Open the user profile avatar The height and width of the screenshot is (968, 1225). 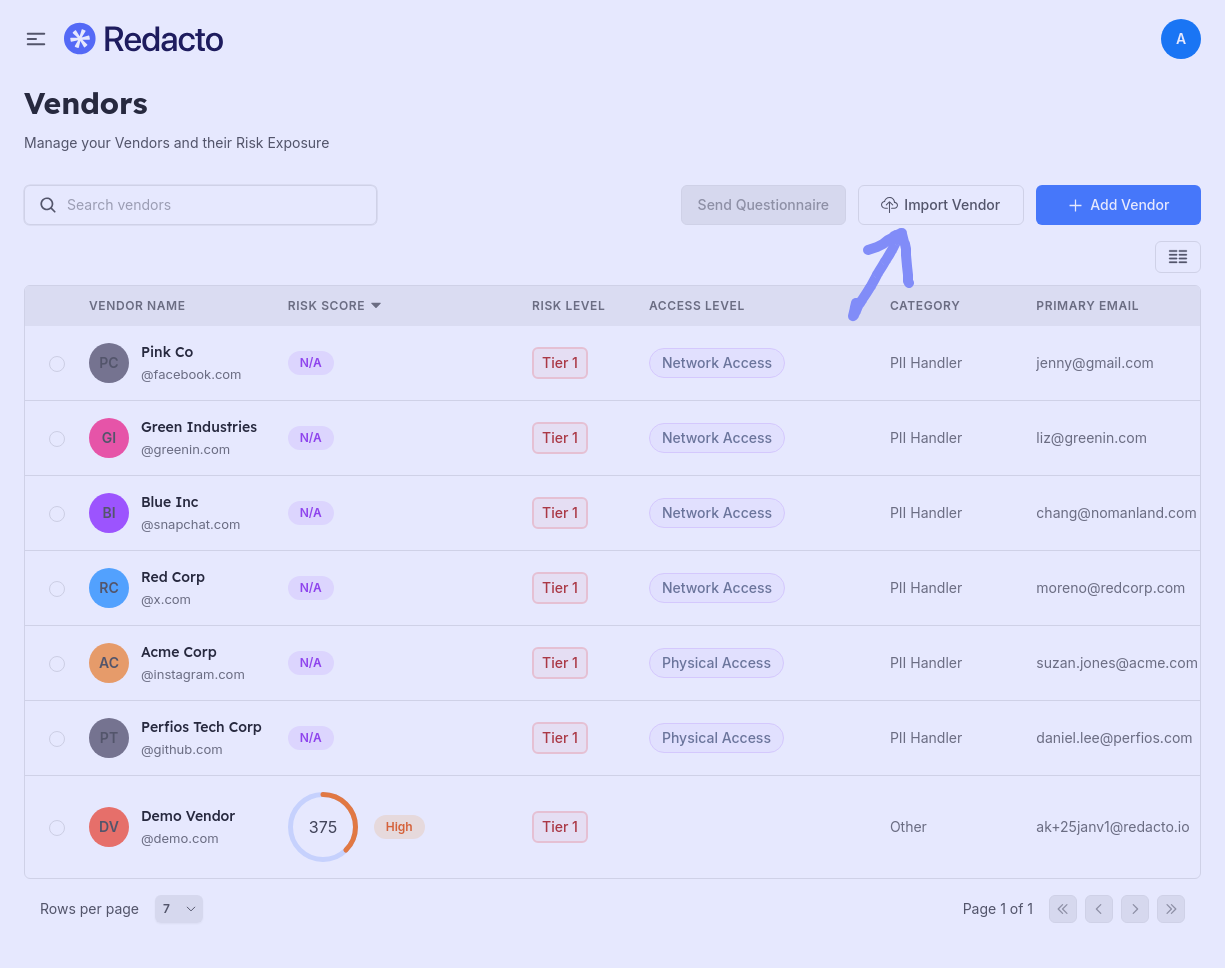pos(1180,39)
